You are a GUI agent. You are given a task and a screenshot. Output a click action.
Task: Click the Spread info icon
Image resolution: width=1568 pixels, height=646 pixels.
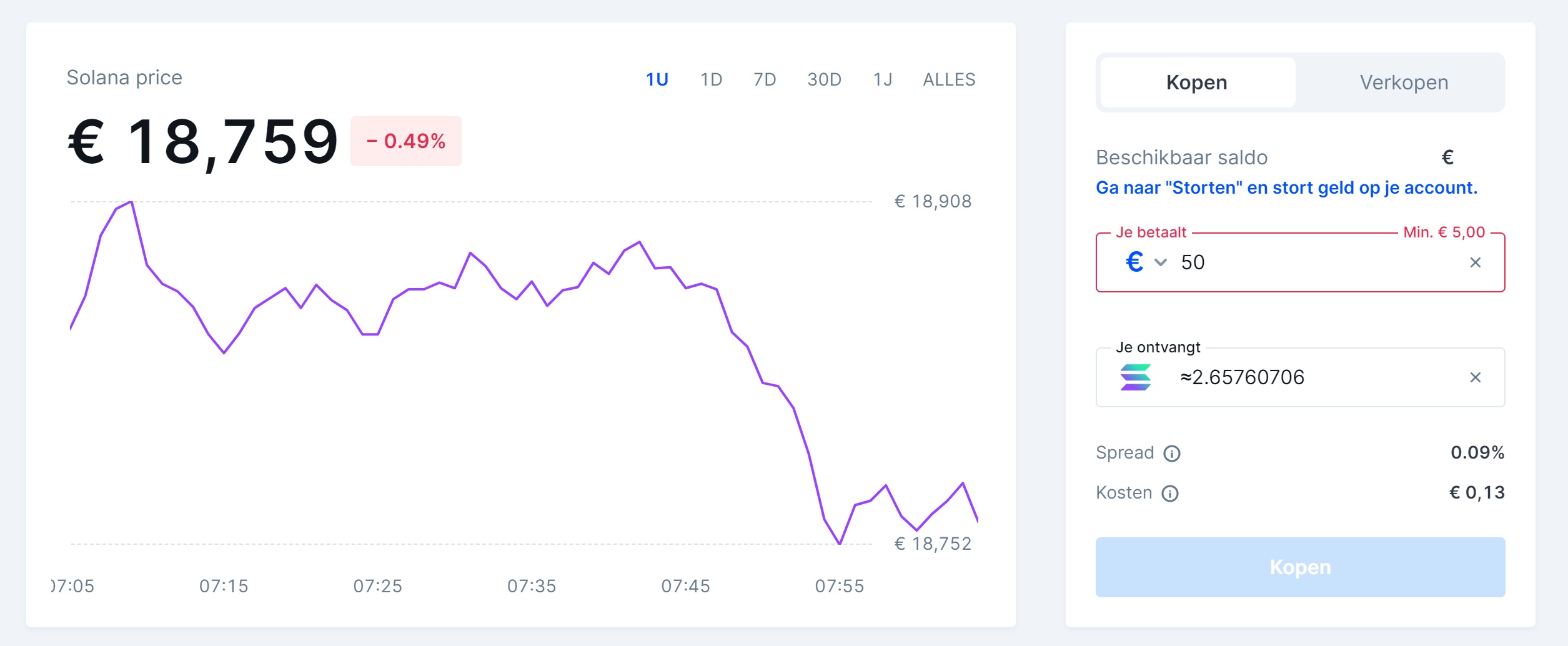1172,454
